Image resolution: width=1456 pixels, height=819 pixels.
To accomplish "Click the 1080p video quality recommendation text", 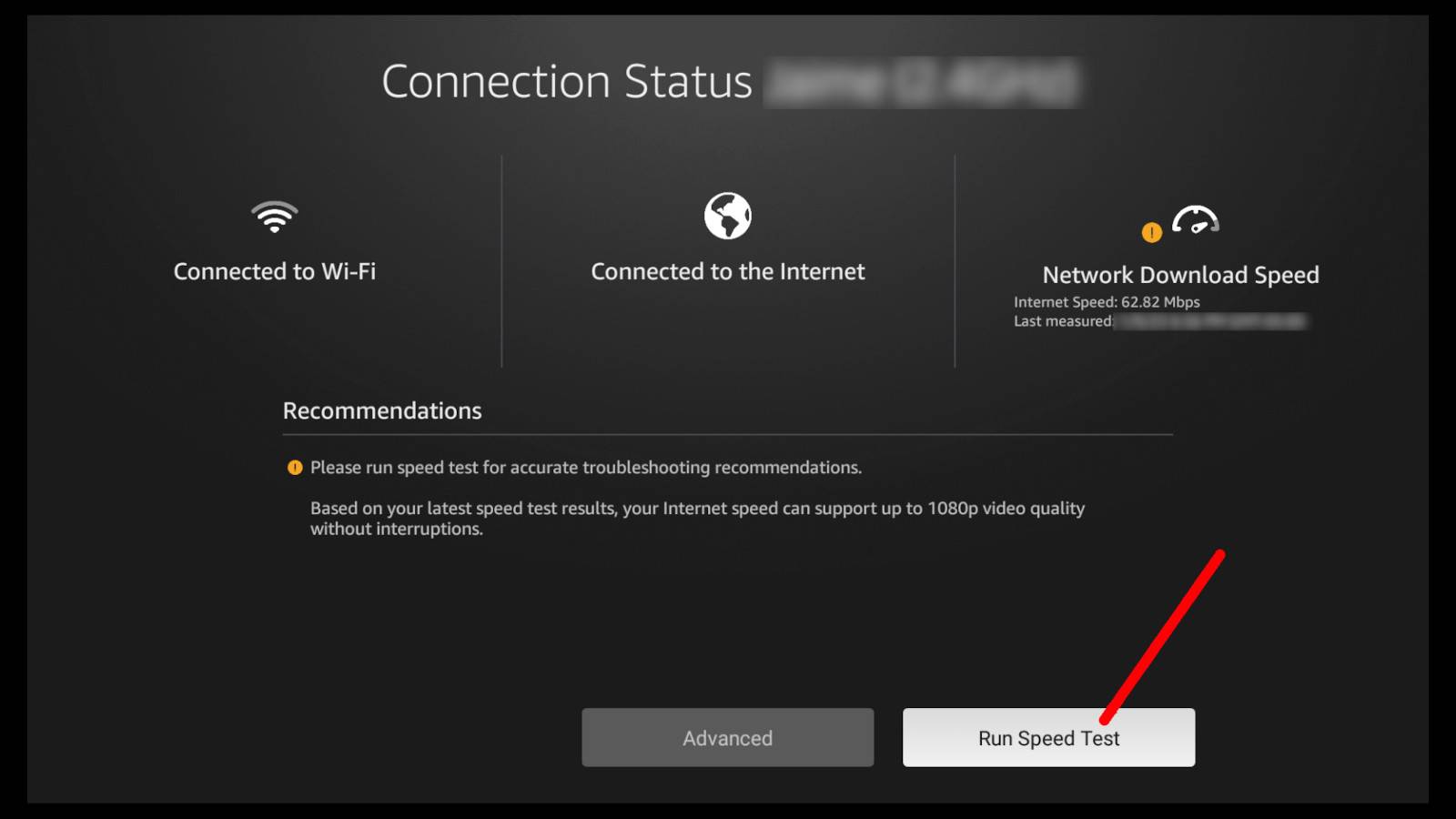I will click(x=697, y=519).
